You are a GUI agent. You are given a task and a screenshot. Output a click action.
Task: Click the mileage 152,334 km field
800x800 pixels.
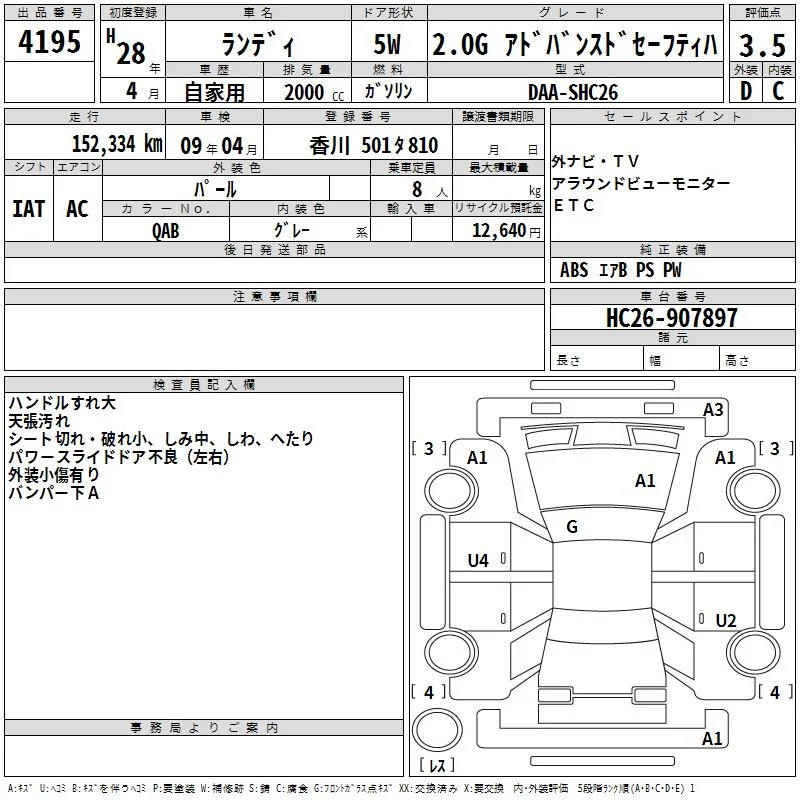(85, 143)
